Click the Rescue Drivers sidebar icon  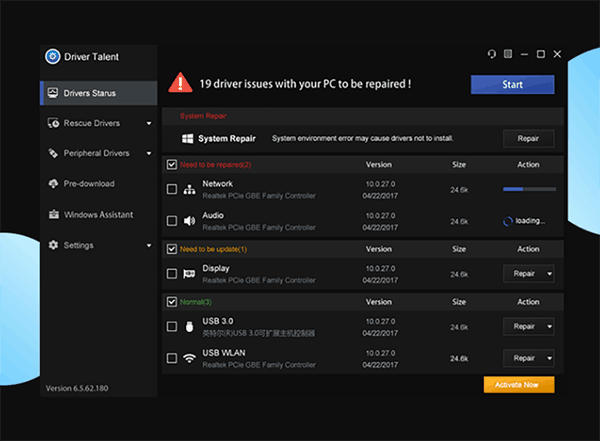pyautogui.click(x=53, y=123)
